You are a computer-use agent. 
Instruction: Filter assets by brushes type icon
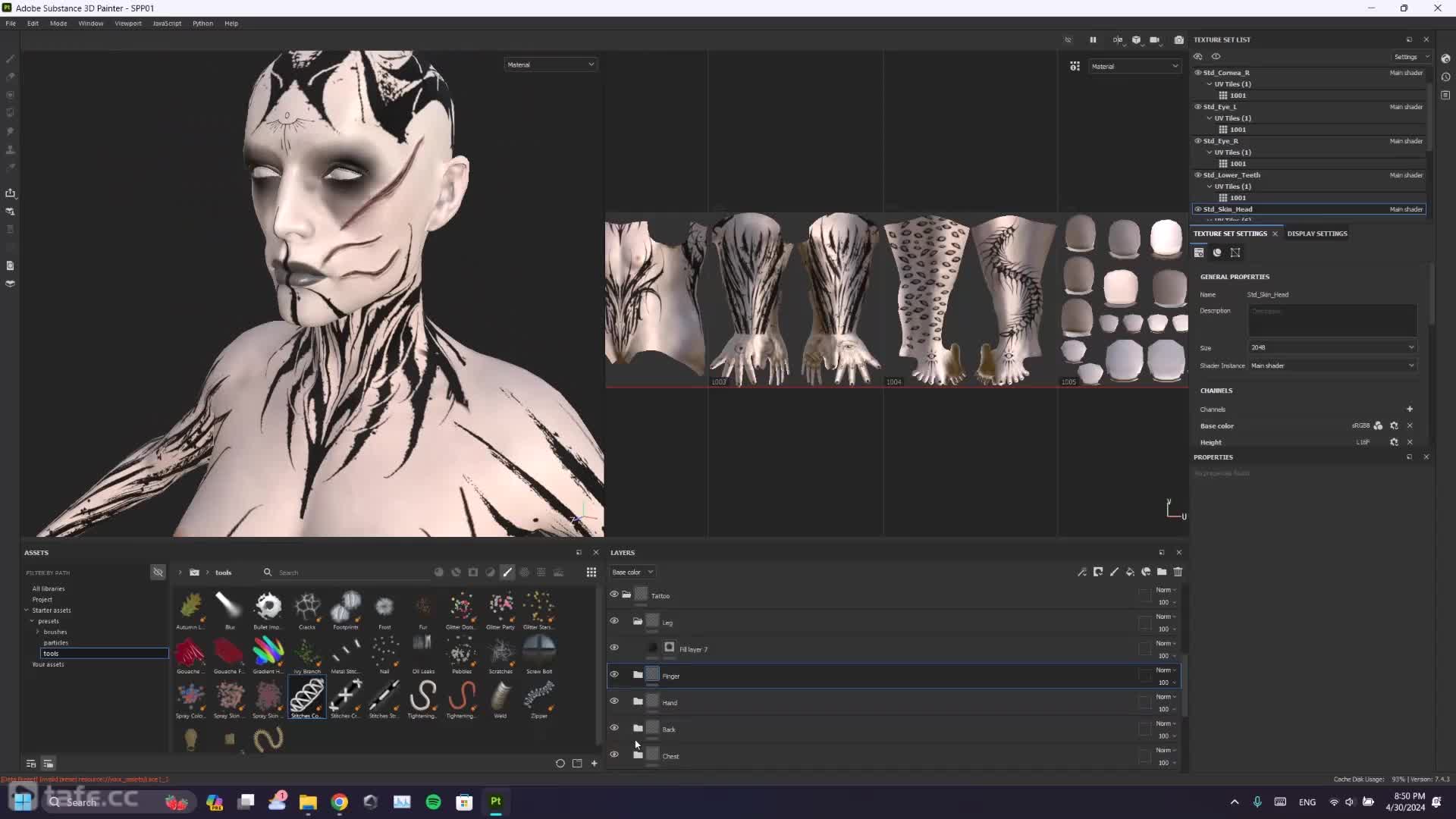tap(507, 572)
